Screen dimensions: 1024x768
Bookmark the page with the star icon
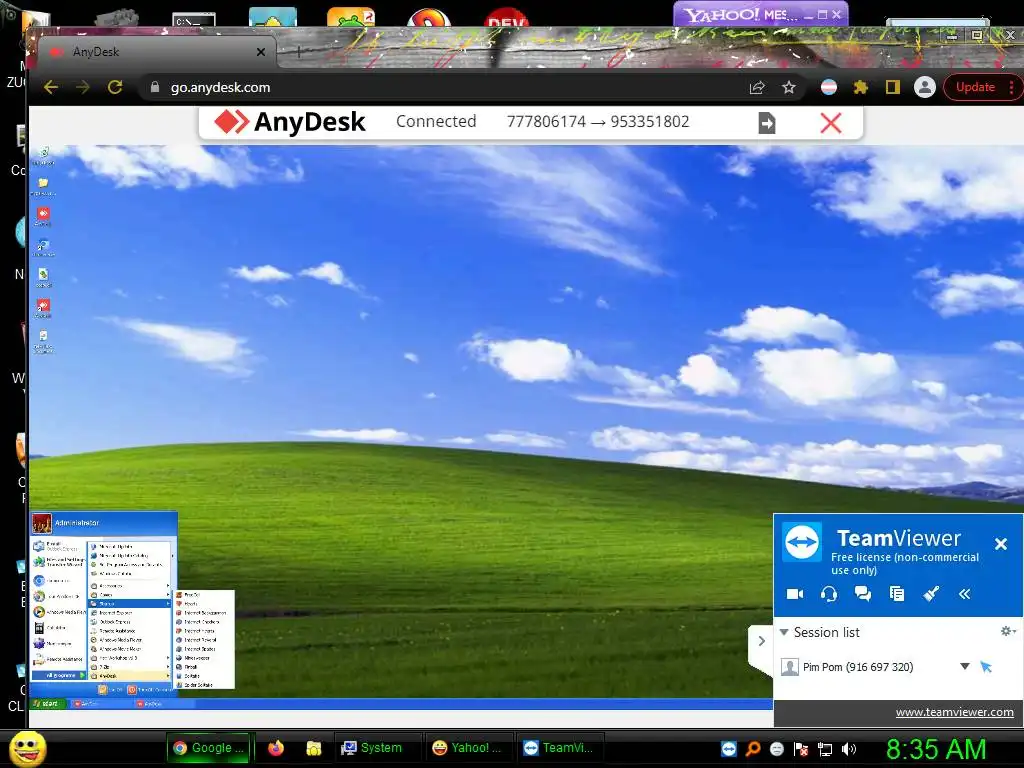tap(789, 88)
